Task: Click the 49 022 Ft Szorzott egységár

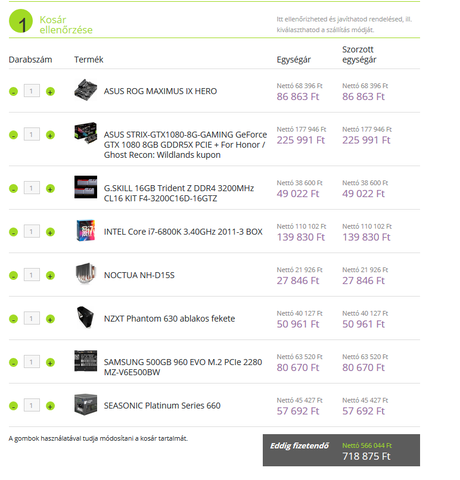Action: pyautogui.click(x=364, y=194)
